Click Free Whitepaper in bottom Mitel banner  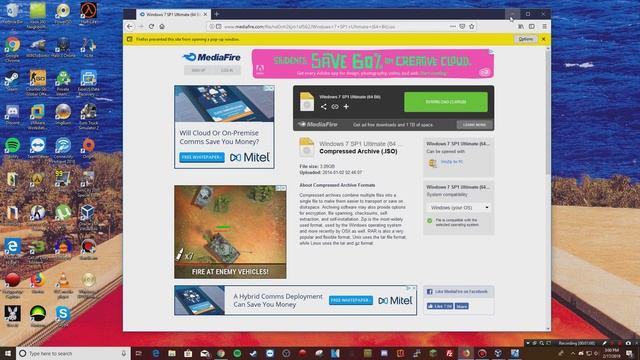pos(351,300)
